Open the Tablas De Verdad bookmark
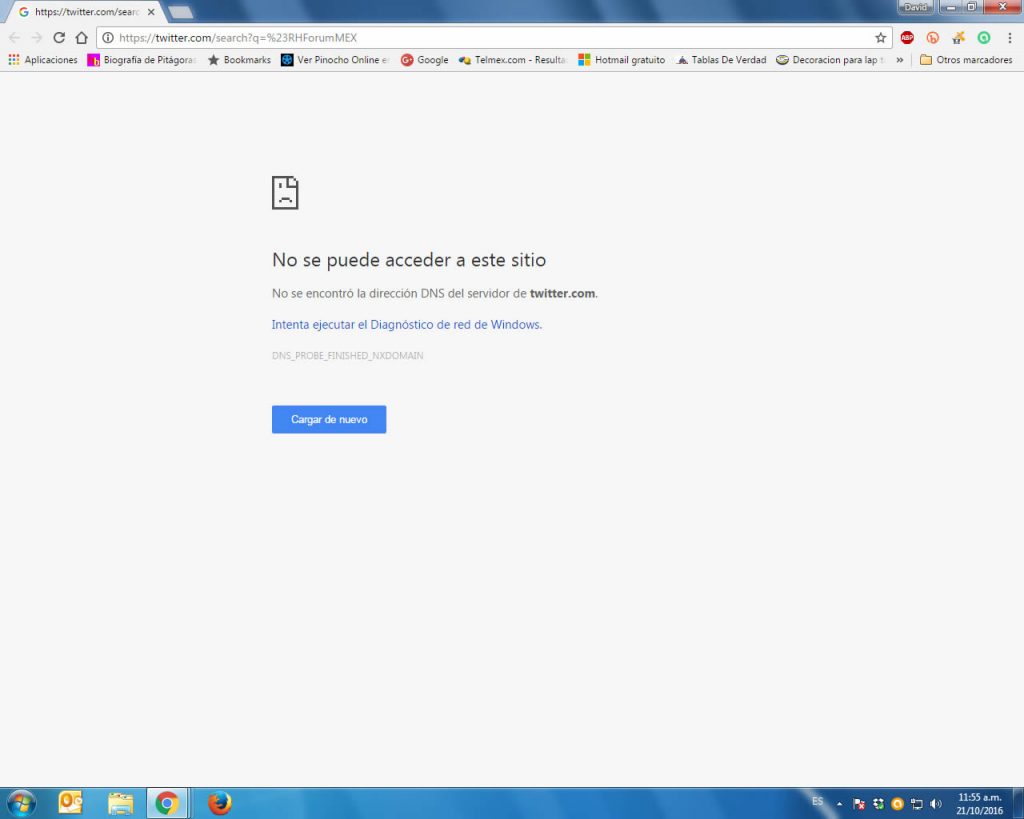The image size is (1024, 819). pos(722,59)
